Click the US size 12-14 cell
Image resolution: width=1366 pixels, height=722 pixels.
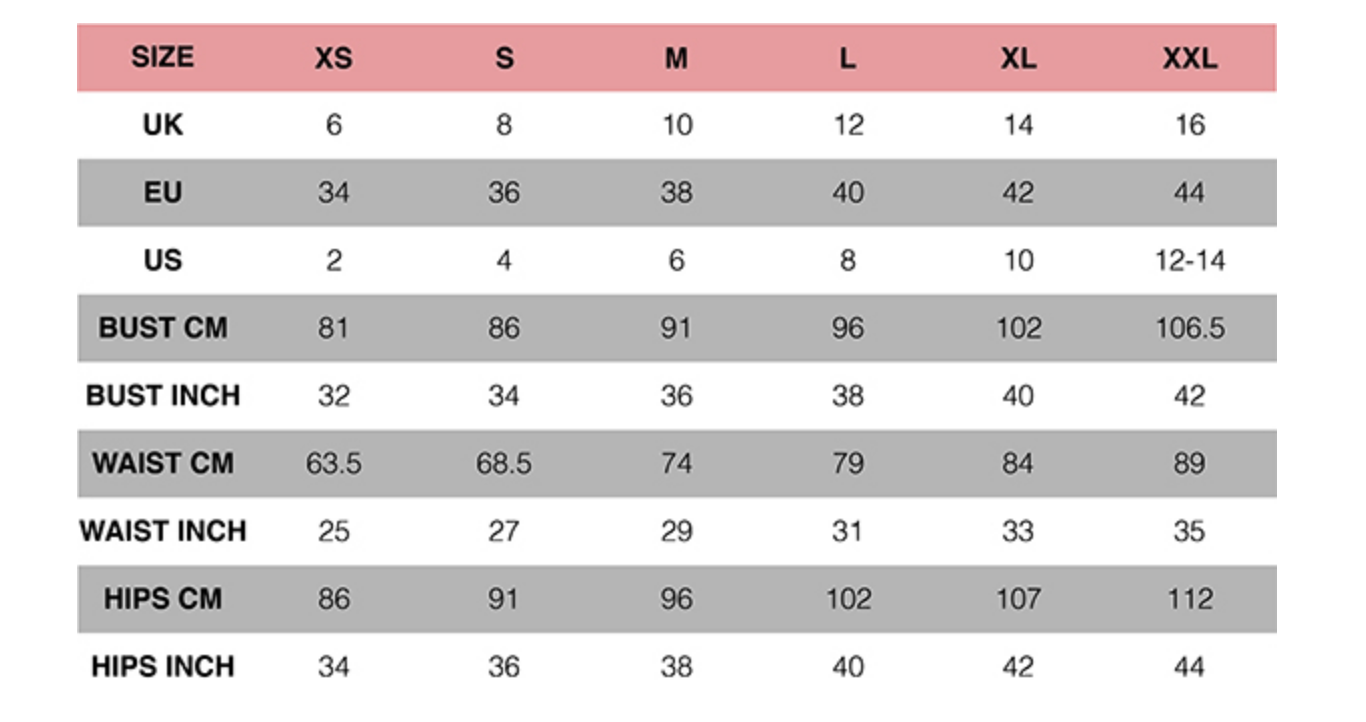(x=1189, y=260)
